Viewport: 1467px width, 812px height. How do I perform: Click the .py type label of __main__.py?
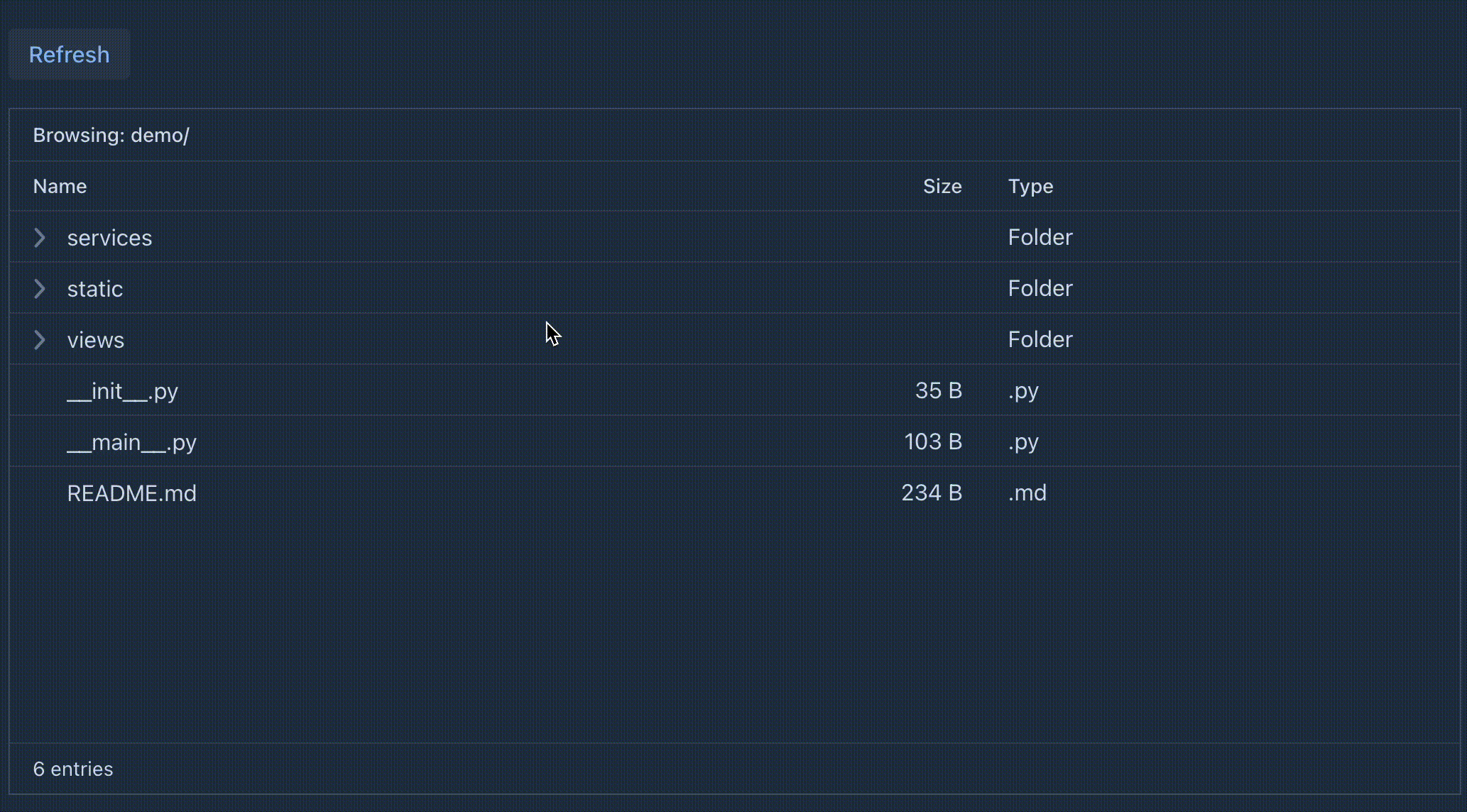tap(1022, 441)
